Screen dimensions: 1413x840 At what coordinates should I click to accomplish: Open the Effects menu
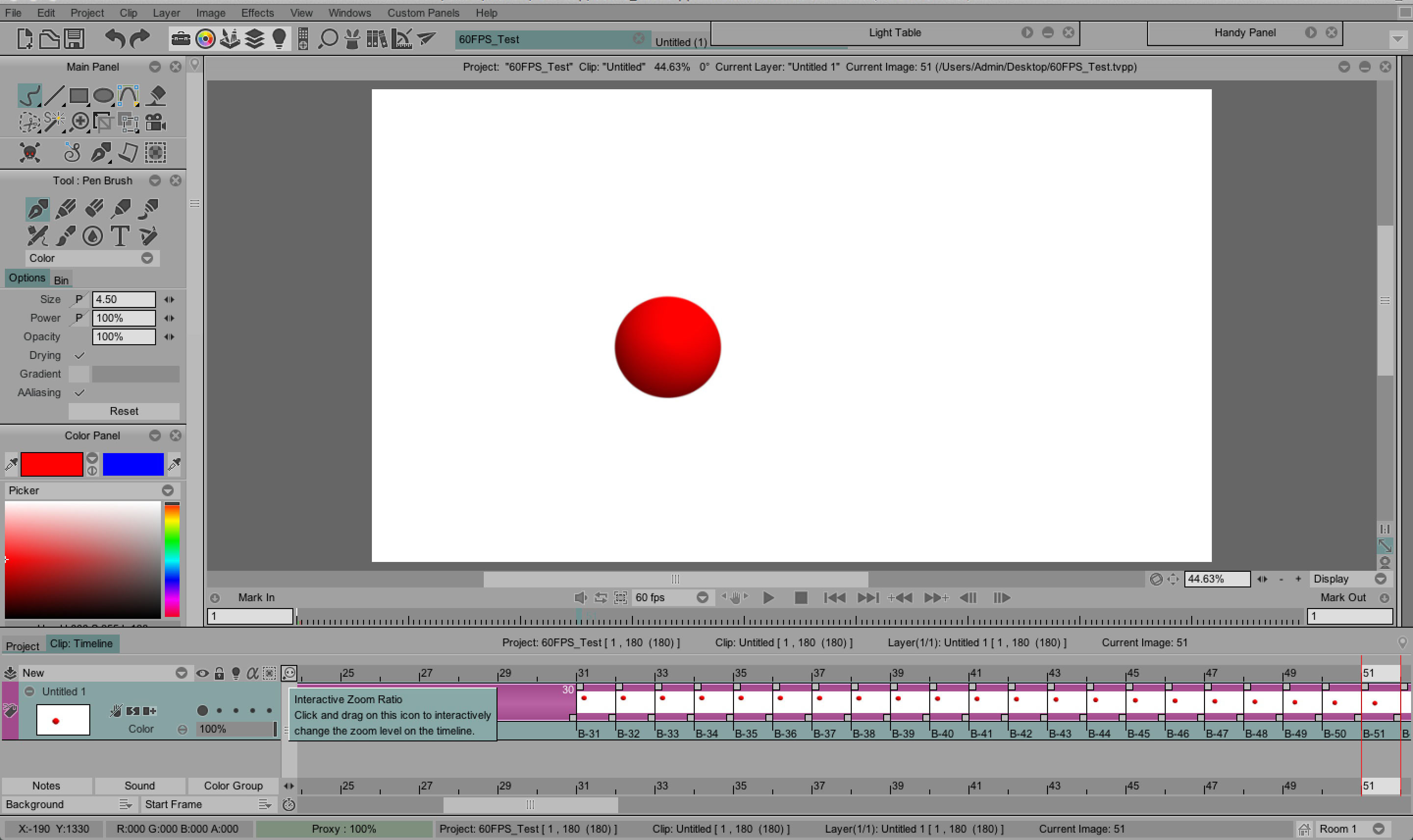[x=257, y=12]
